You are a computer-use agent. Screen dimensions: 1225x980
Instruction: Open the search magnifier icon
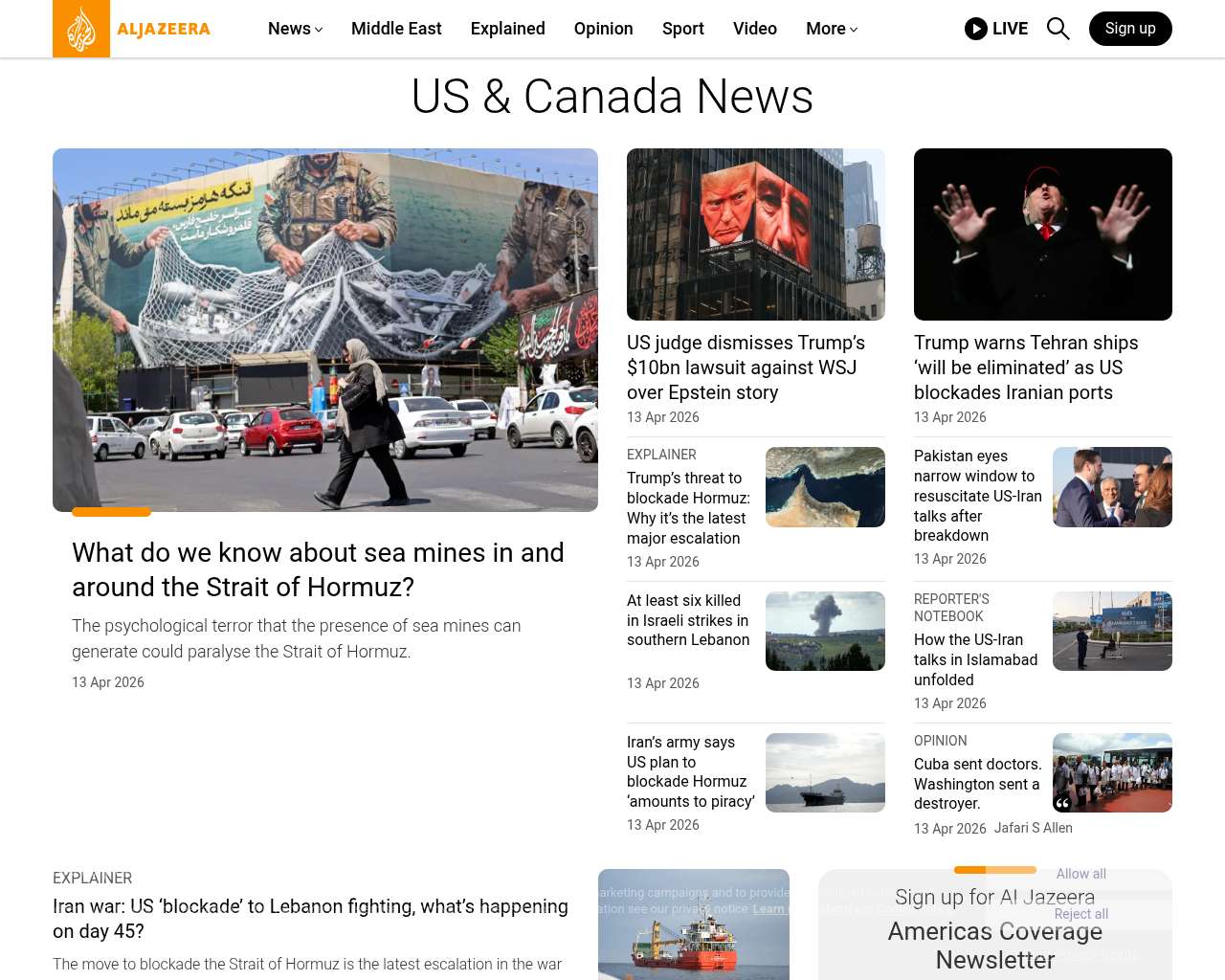tap(1058, 29)
